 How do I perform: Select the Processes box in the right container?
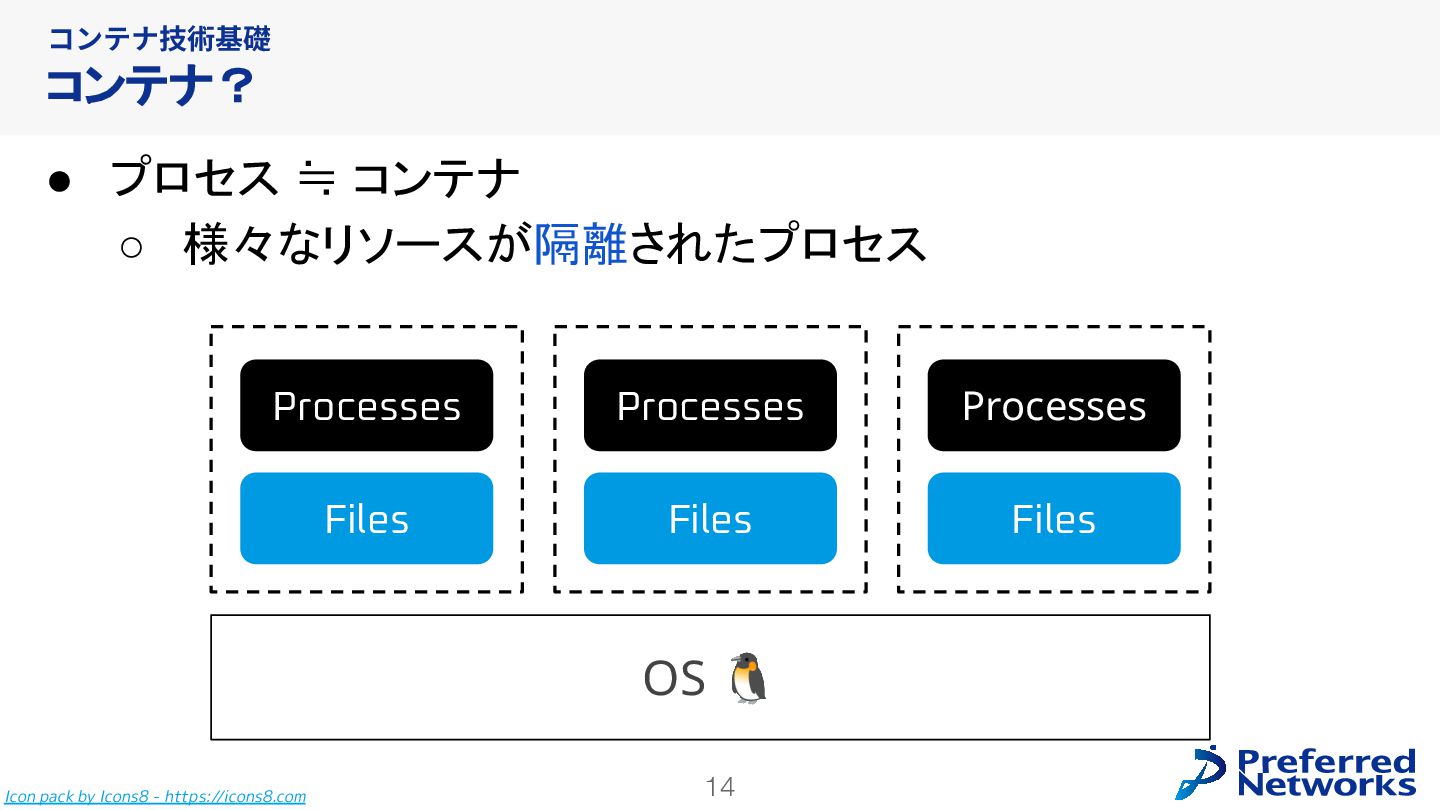click(x=1054, y=406)
